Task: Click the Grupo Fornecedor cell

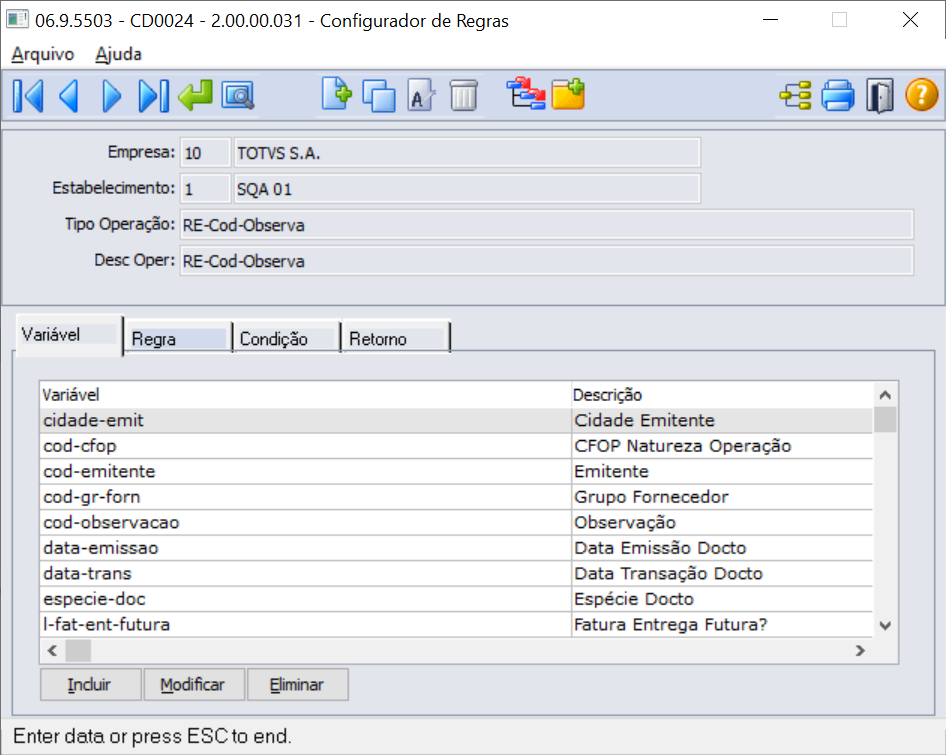Action: pyautogui.click(x=722, y=497)
